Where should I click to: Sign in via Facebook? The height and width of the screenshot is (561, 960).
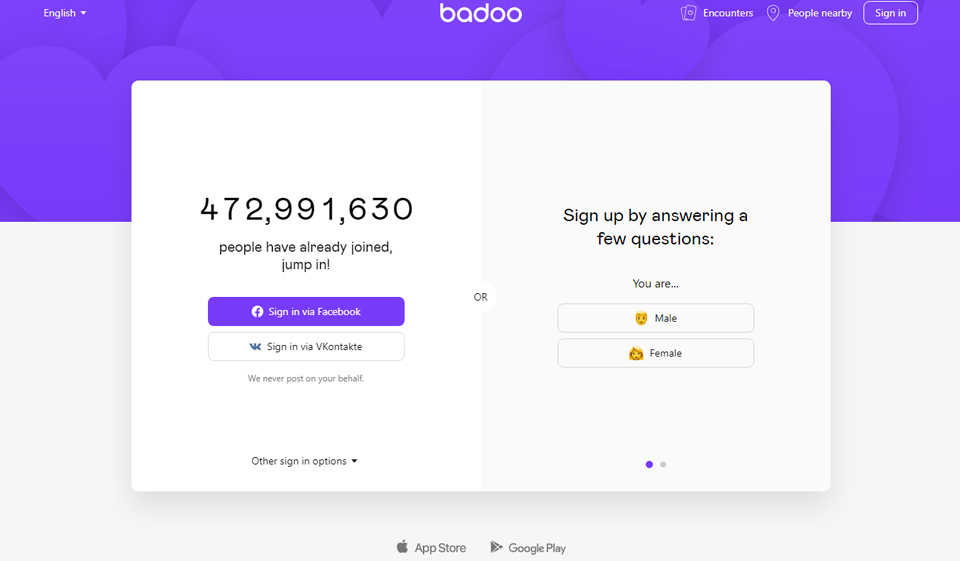click(306, 312)
